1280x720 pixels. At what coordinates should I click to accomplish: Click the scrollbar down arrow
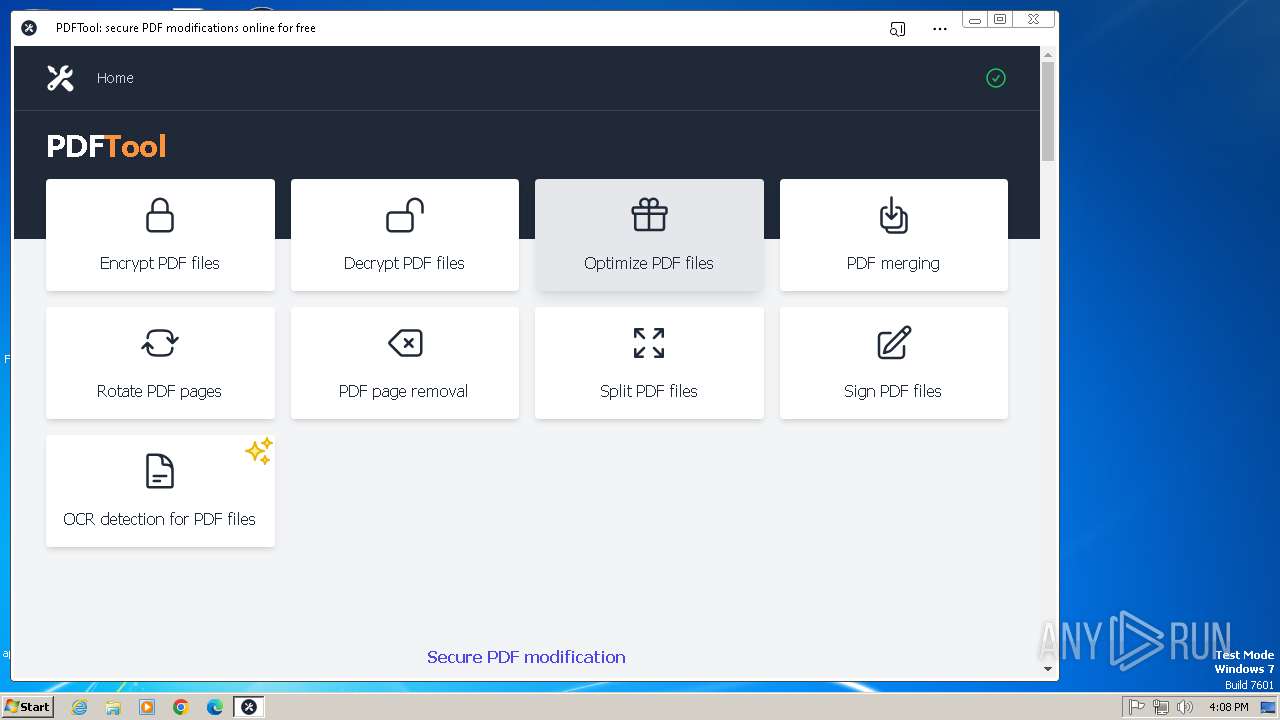[x=1048, y=669]
